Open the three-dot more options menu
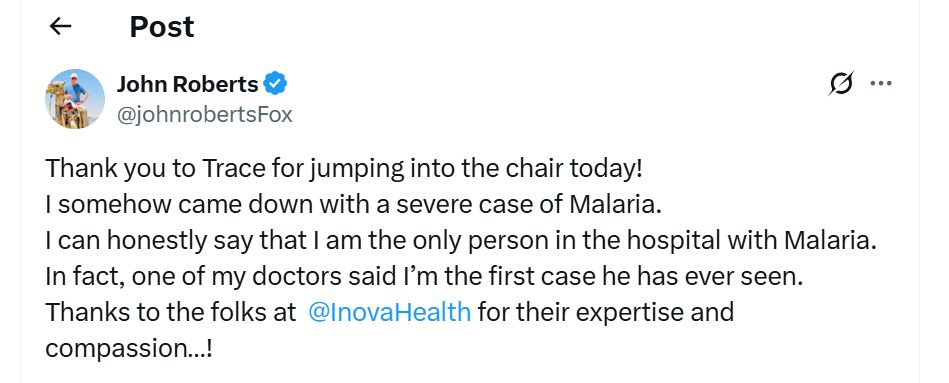 [881, 83]
